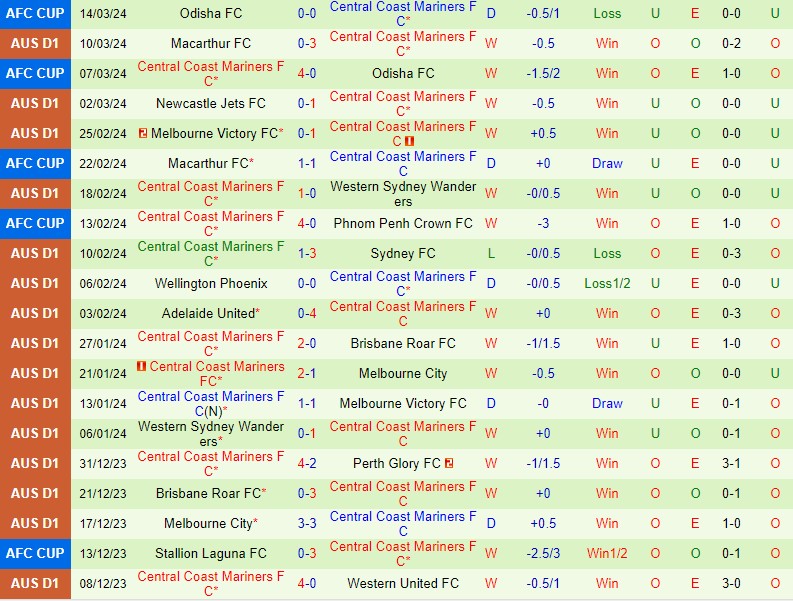
Task: Open Wellington Phoenix team link
Action: click(x=211, y=283)
